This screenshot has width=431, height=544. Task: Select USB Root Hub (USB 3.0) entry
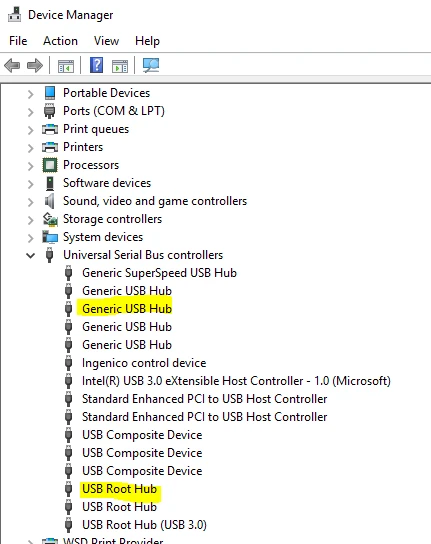click(144, 525)
